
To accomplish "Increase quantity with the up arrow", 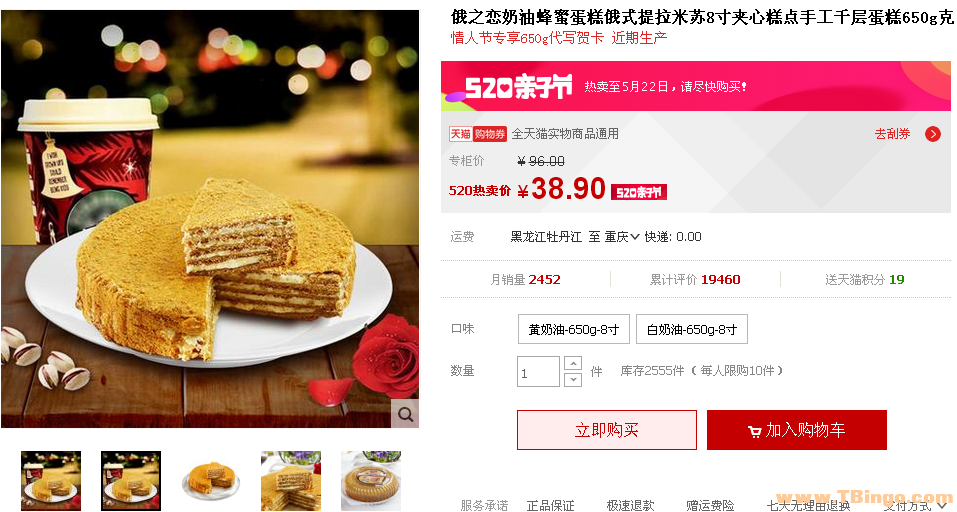I will coord(572,364).
